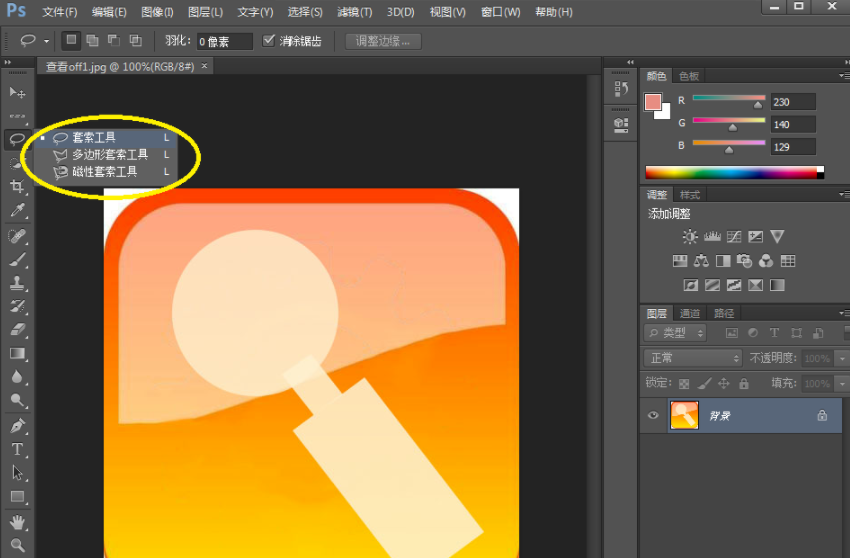Add a Vibrance adjustment
The height and width of the screenshot is (558, 850).
(x=777, y=236)
